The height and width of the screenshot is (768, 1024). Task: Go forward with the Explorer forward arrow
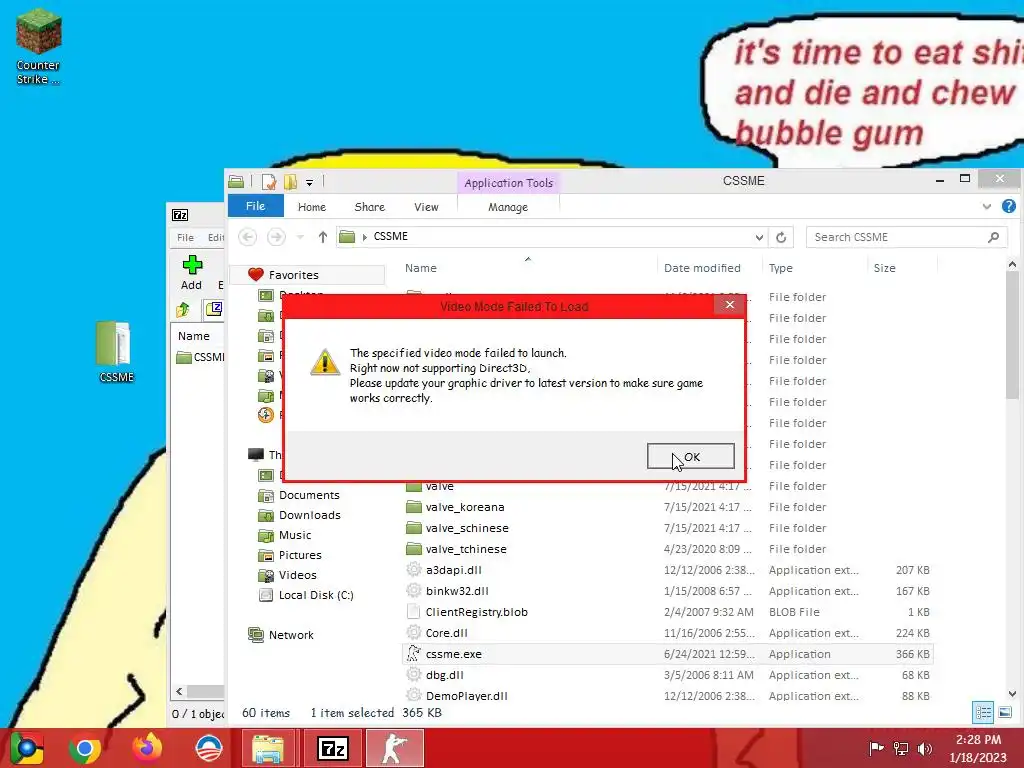[276, 237]
